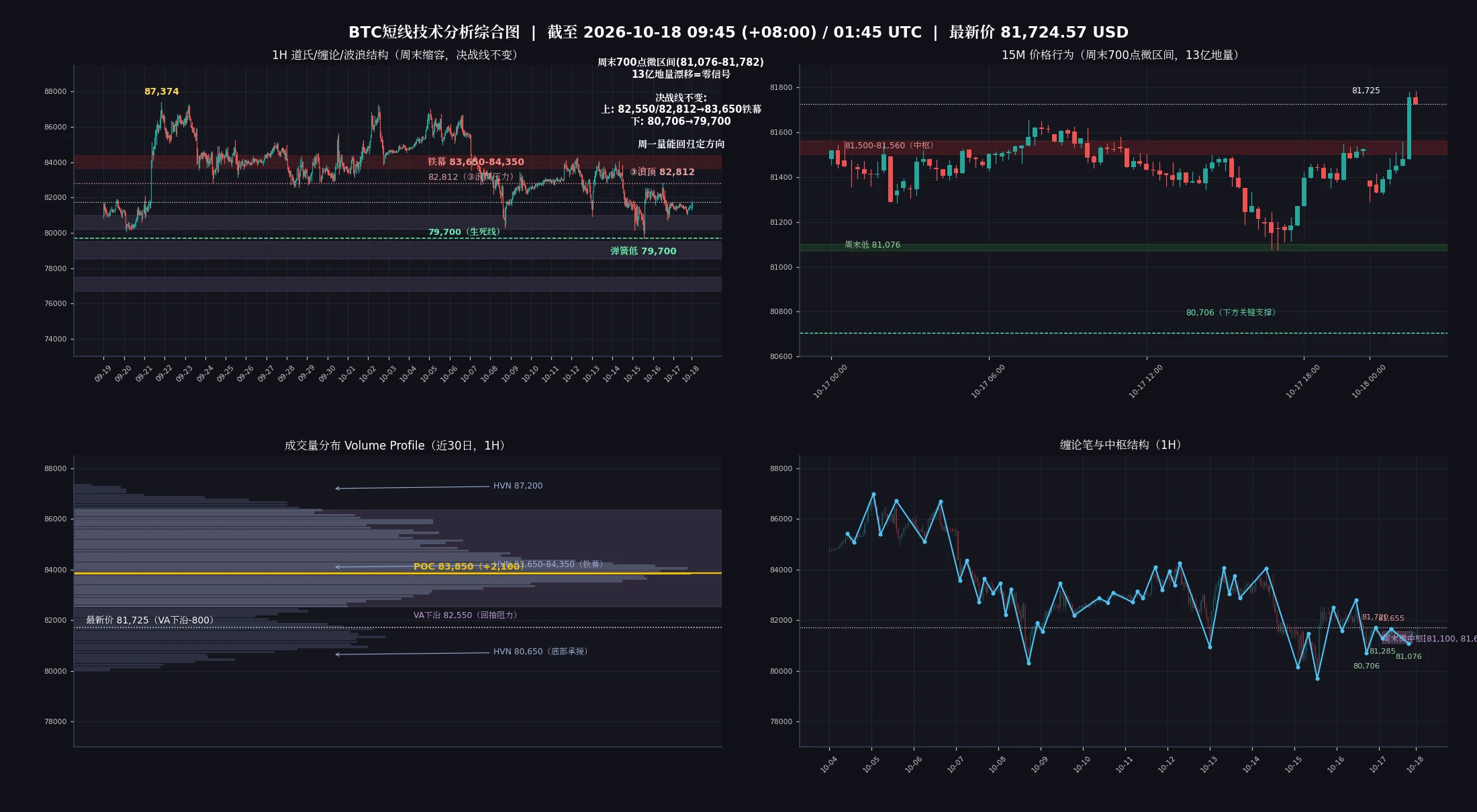Click the 'POC 83,850' yellow label
Viewport: 1477px width, 812px height.
(x=443, y=567)
